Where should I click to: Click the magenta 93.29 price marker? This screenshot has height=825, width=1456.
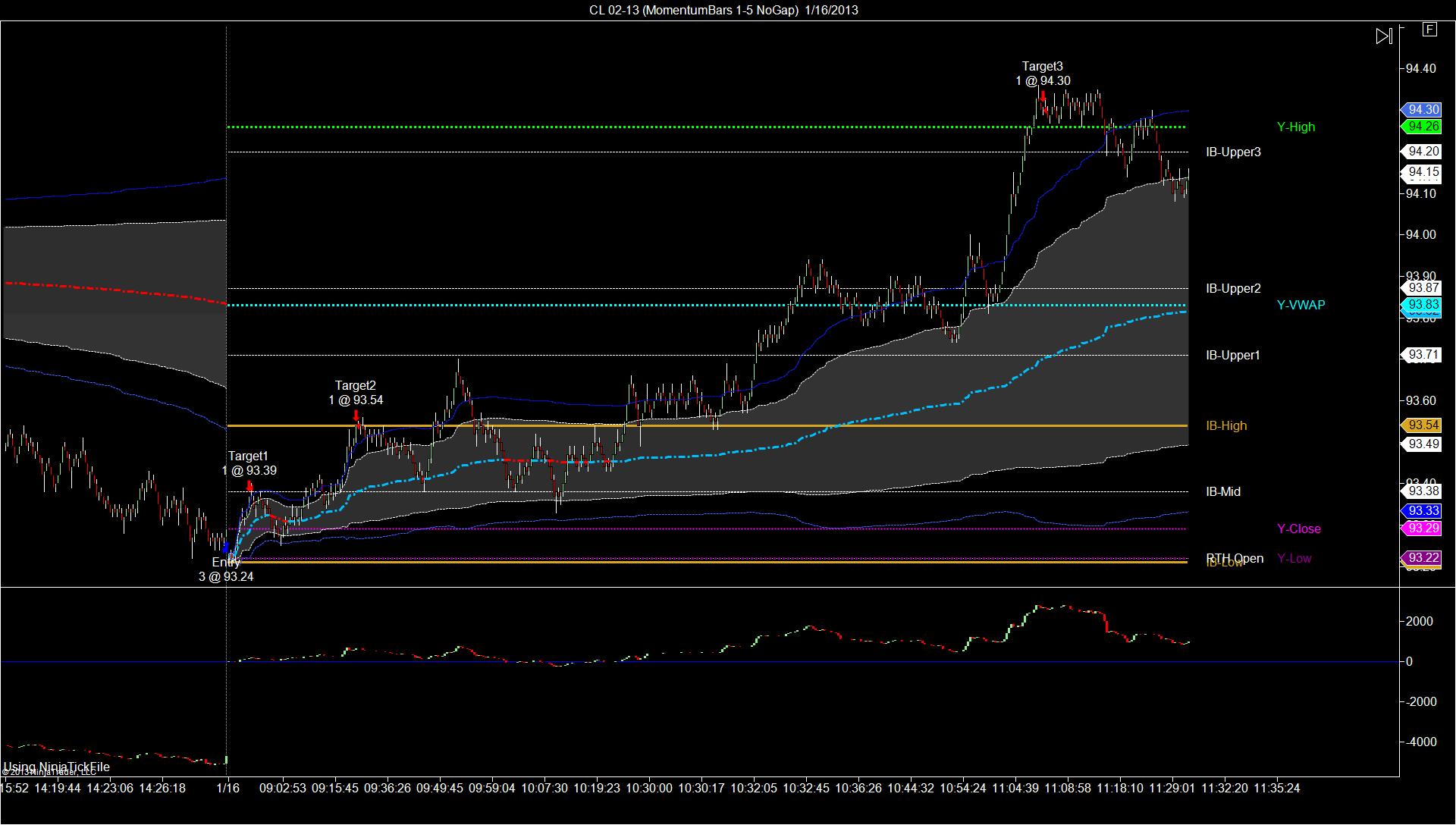[x=1420, y=529]
